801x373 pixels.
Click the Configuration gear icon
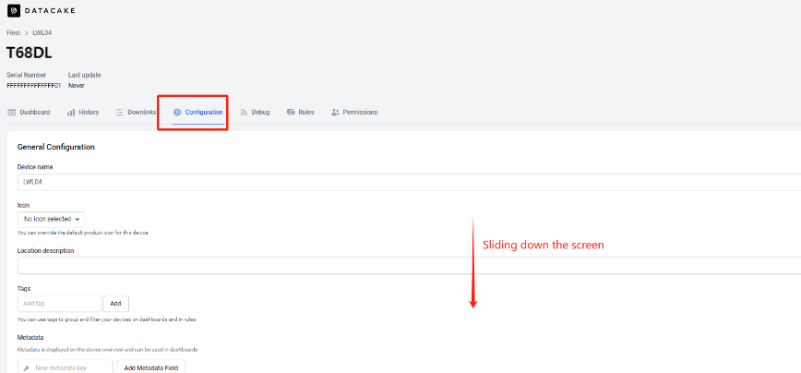coord(177,112)
